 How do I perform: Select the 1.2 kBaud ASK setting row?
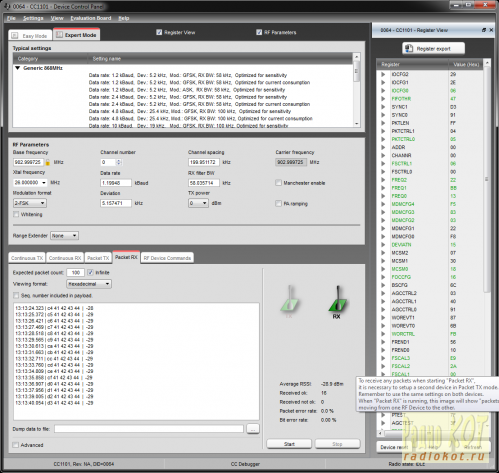point(187,90)
